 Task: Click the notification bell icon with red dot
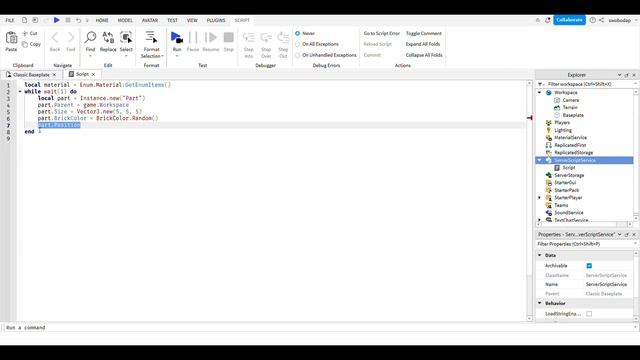point(548,20)
